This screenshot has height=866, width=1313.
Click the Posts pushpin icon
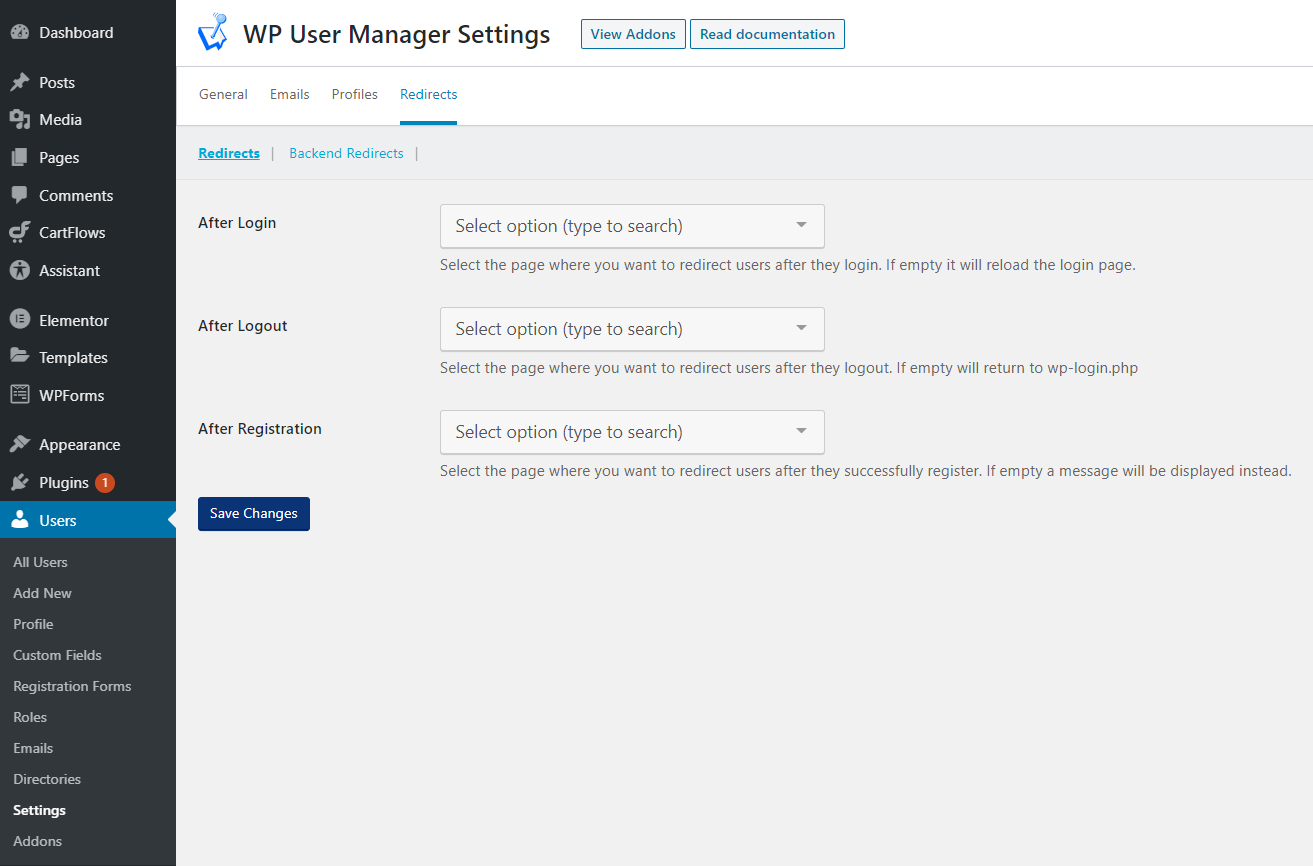tap(20, 82)
